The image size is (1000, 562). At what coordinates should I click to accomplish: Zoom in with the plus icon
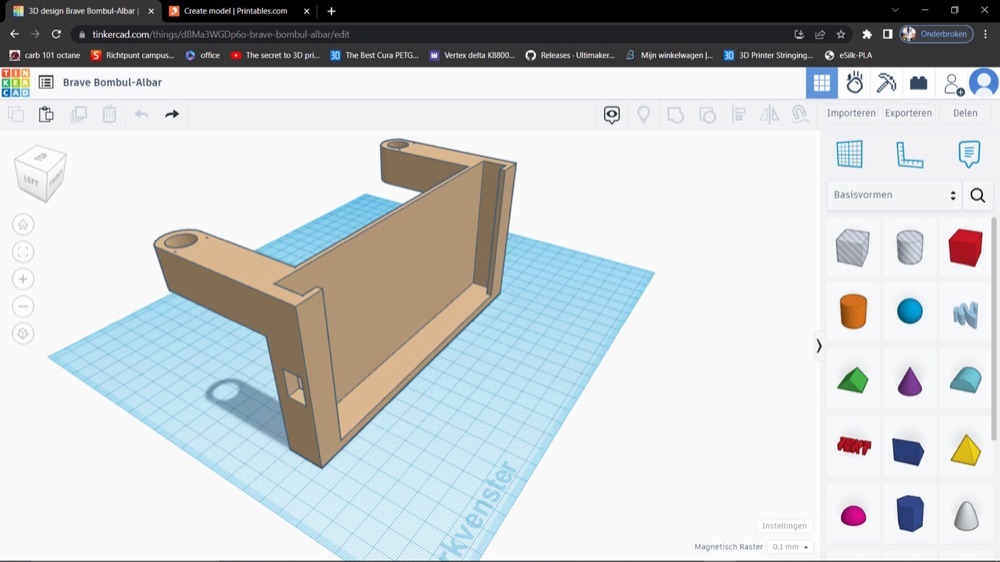pos(23,279)
